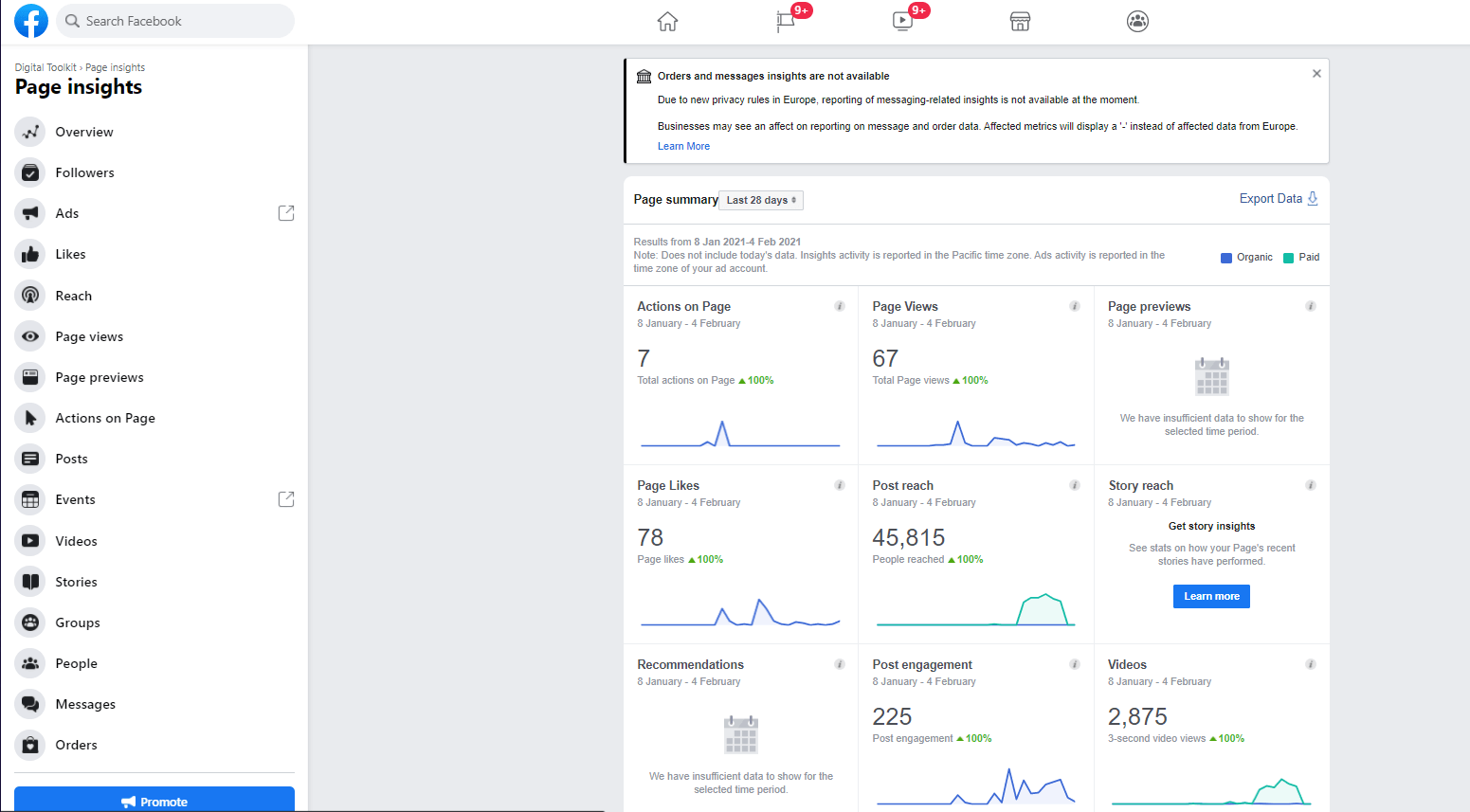Open Ads via its external link icon

(x=285, y=213)
